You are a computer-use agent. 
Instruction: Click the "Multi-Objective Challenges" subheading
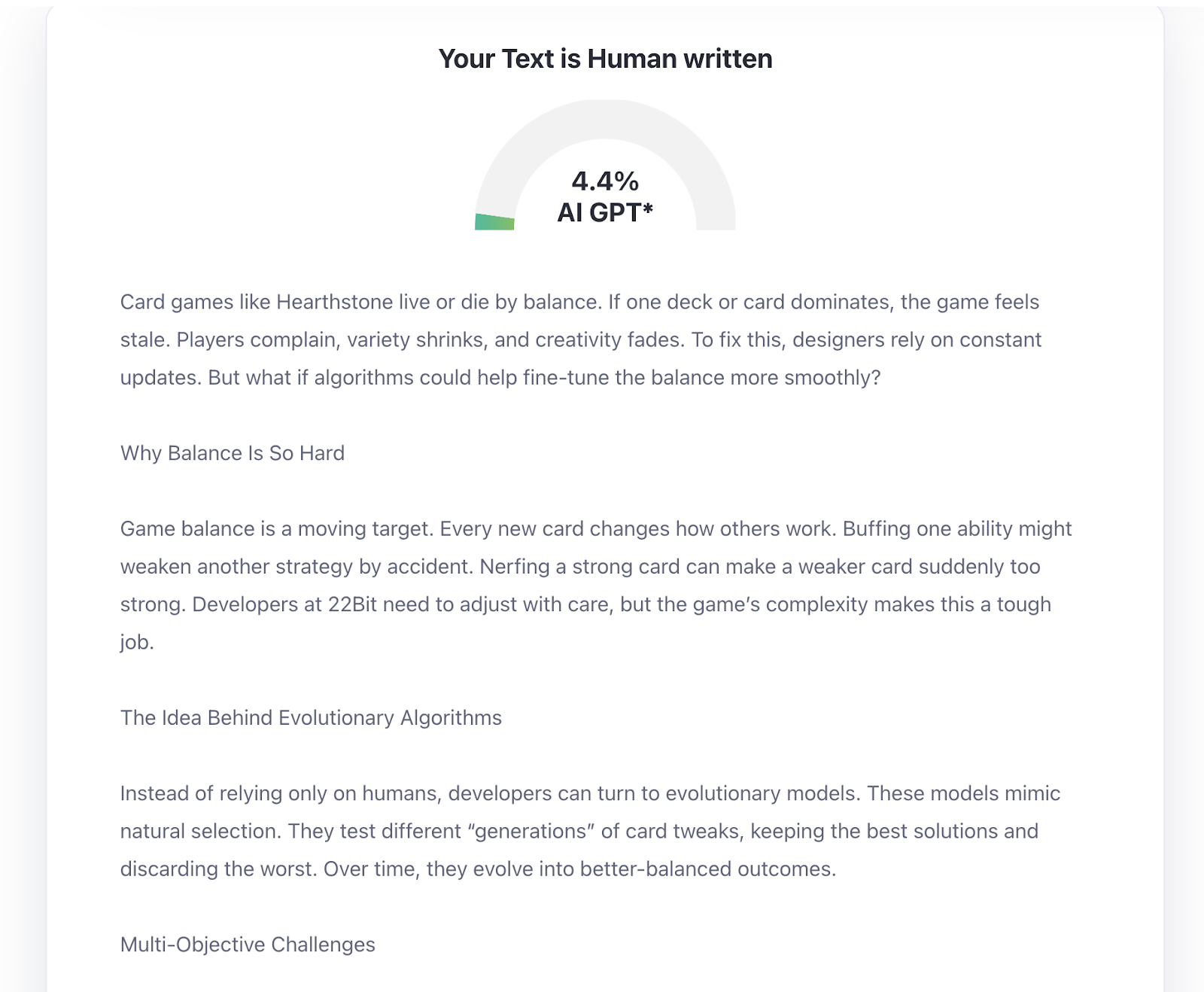click(248, 945)
